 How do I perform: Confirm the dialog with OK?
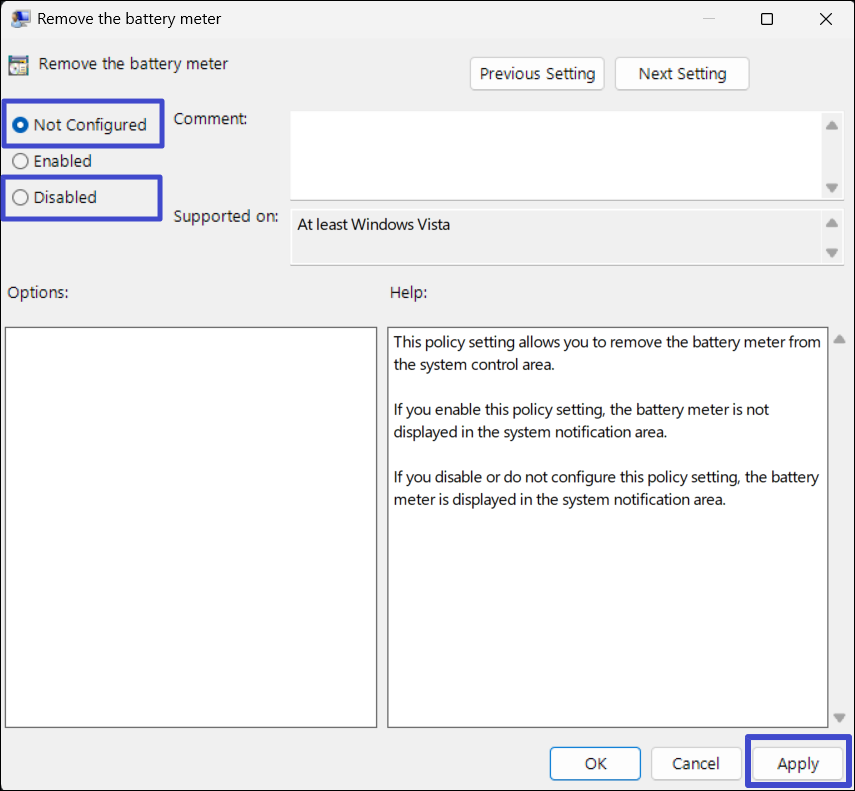pos(595,763)
